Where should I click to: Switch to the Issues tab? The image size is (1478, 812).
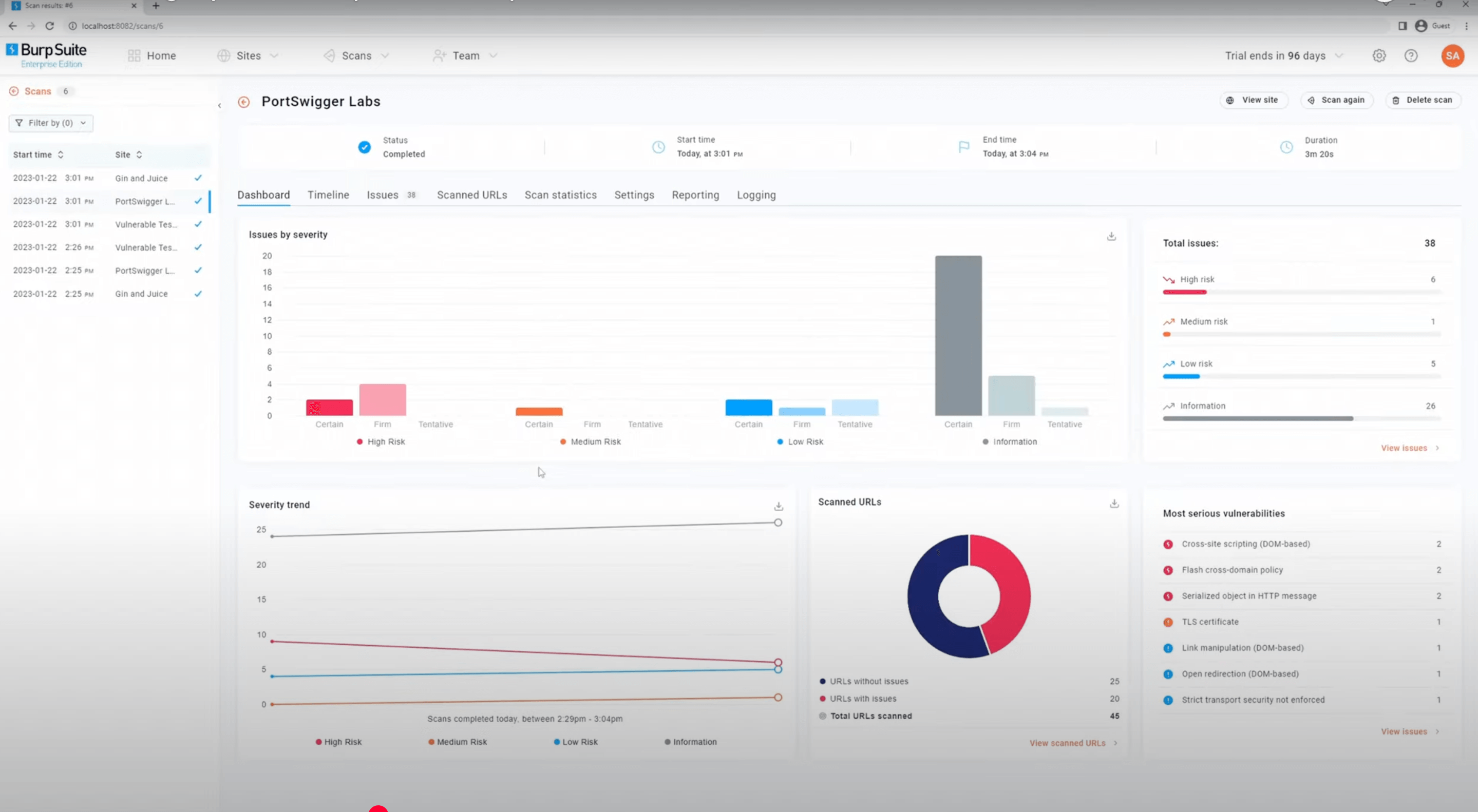(x=391, y=195)
